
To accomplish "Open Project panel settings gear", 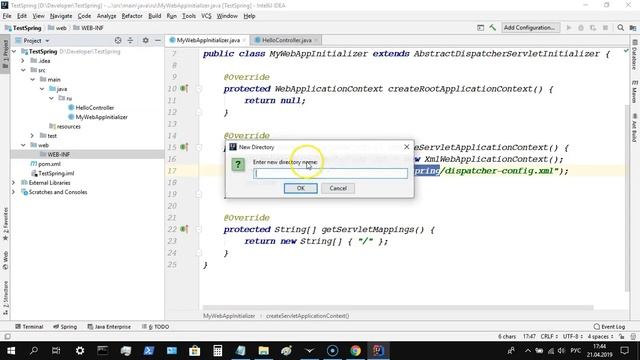I will pos(145,40).
